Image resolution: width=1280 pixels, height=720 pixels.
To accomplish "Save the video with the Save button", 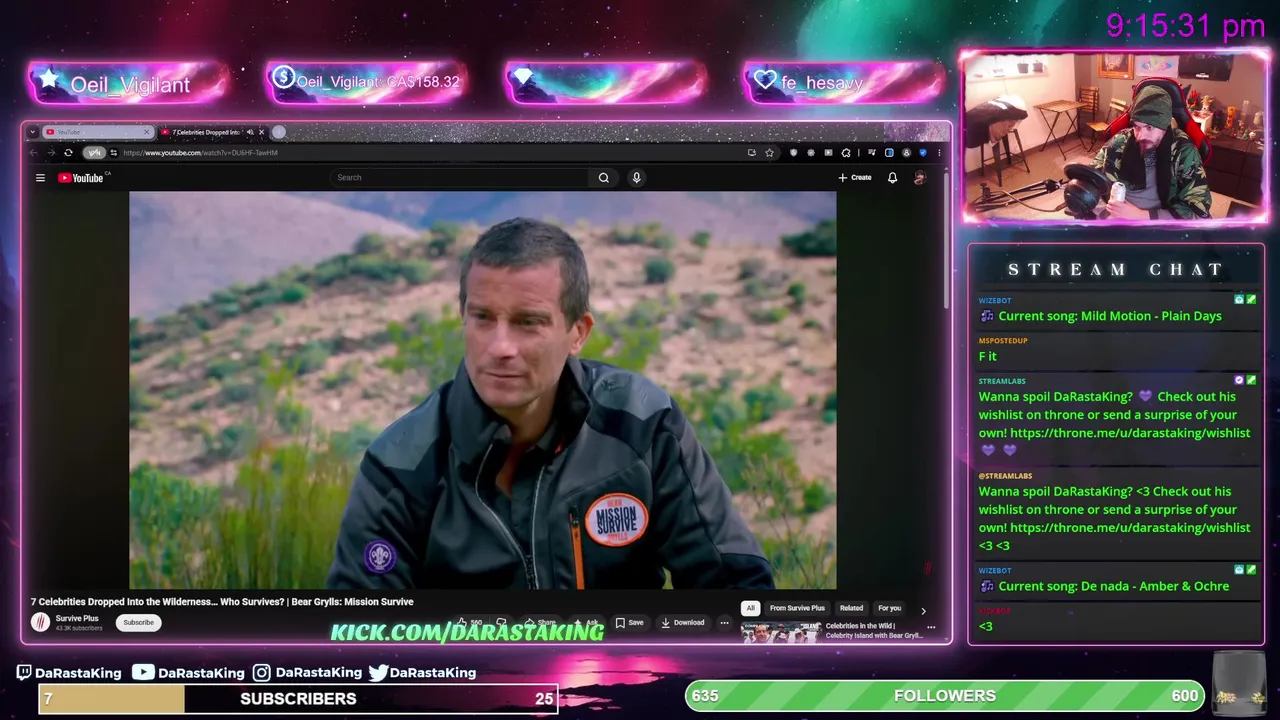I will (x=629, y=622).
